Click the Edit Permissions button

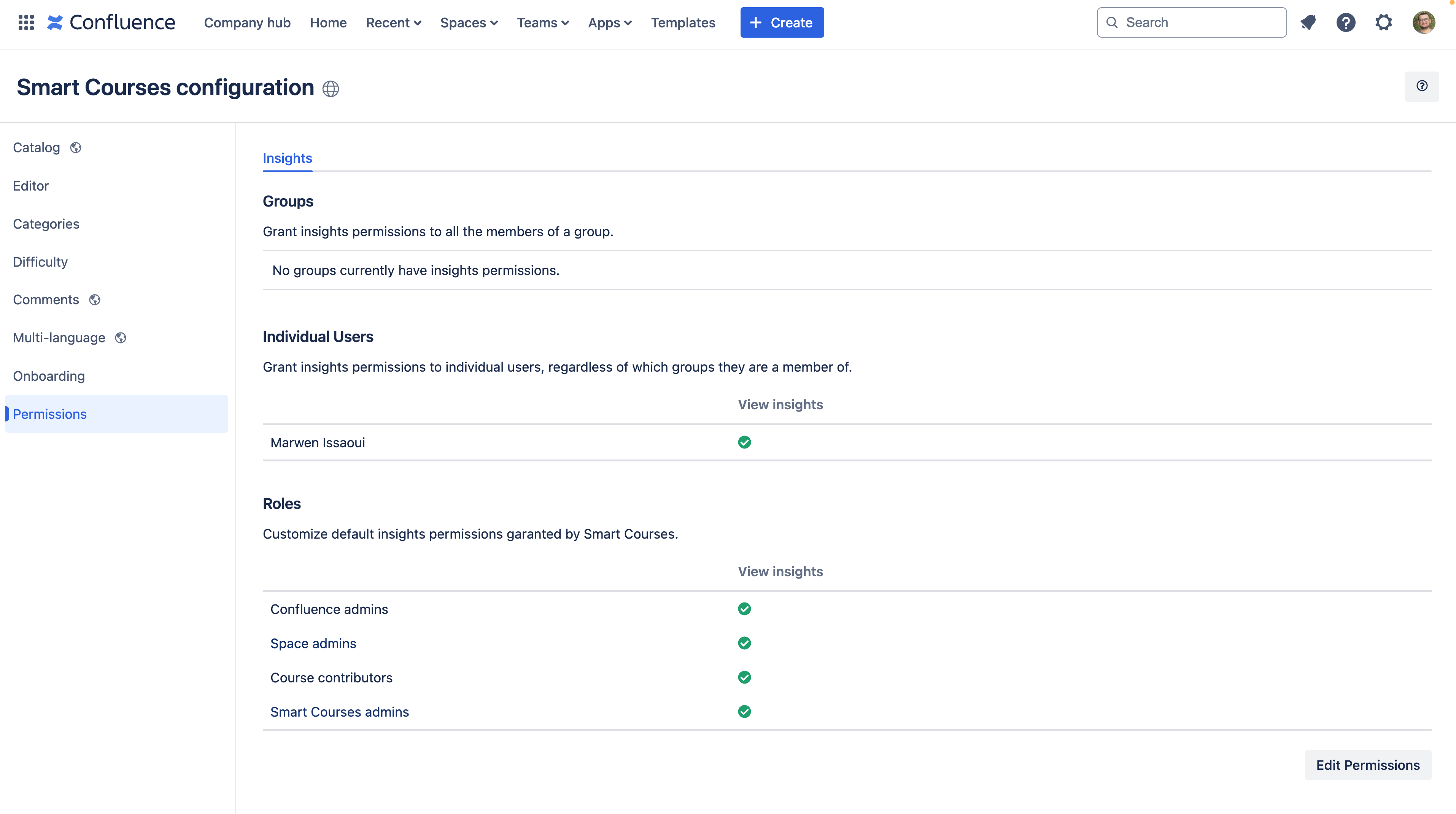(x=1368, y=765)
